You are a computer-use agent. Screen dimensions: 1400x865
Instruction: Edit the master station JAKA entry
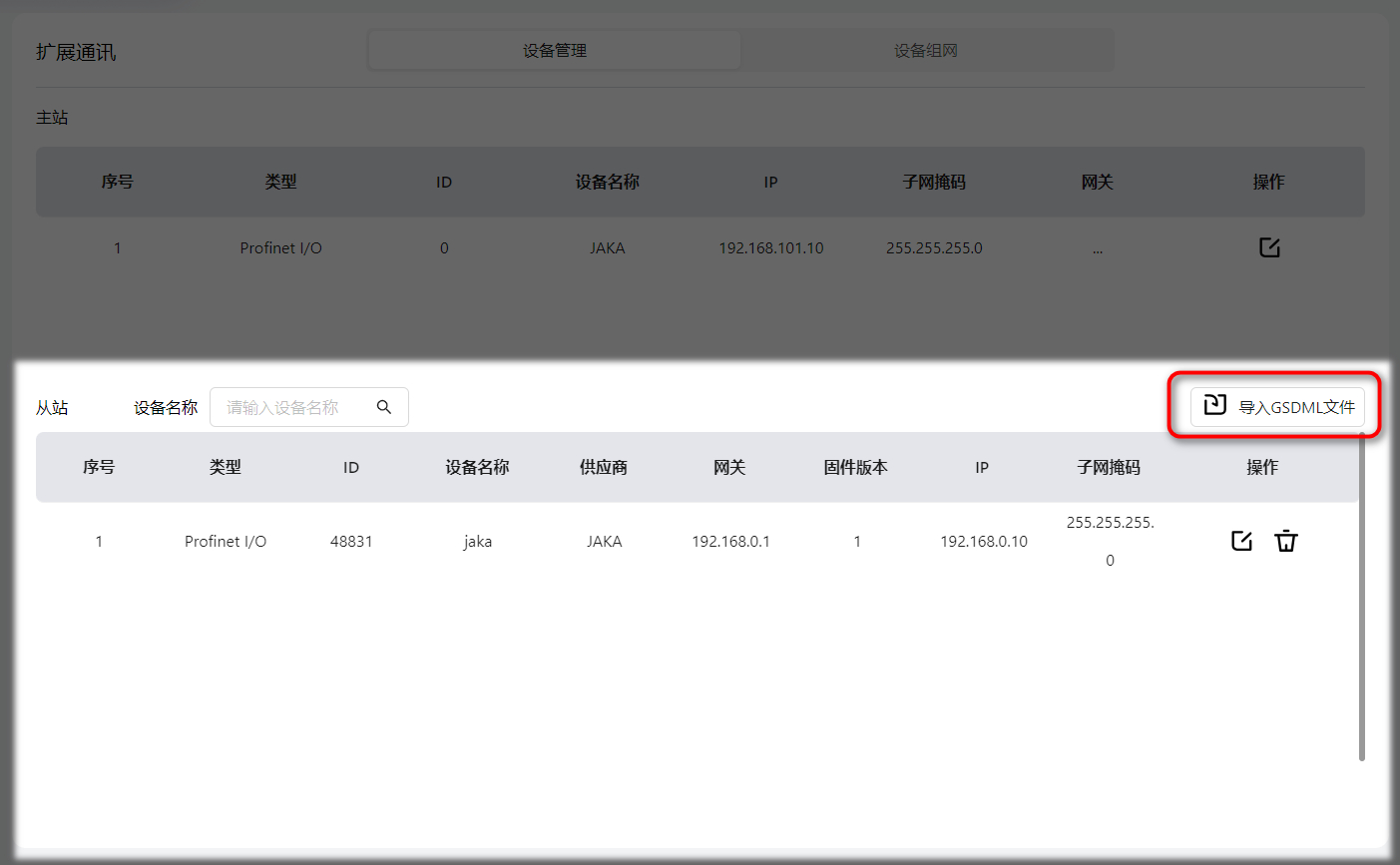[x=1268, y=247]
